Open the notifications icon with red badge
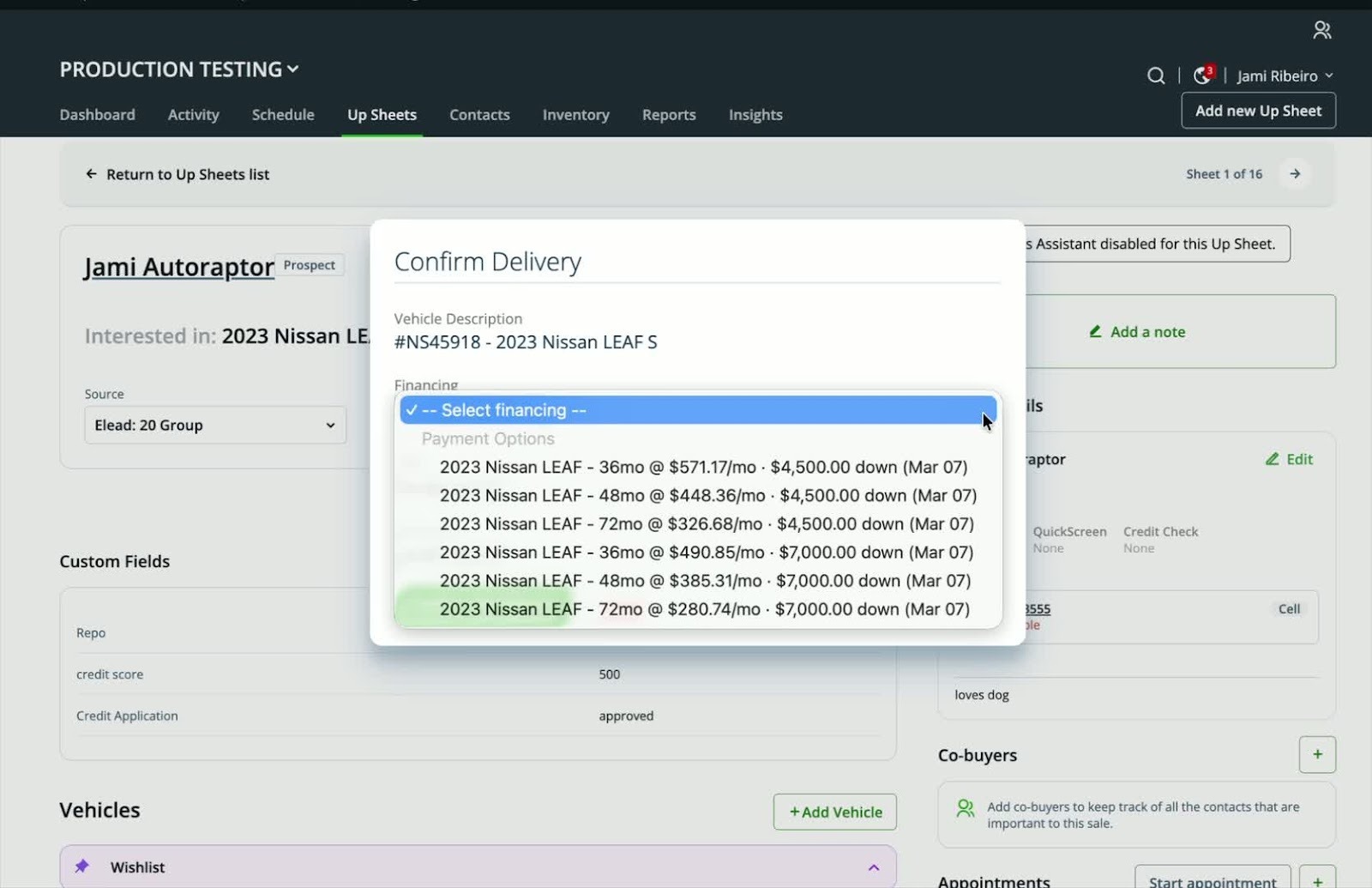Viewport: 1372px width, 888px height. point(1202,76)
